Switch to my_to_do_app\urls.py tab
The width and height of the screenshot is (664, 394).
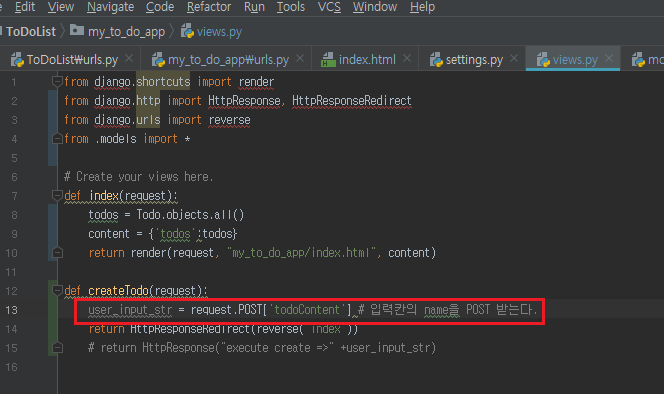228,60
